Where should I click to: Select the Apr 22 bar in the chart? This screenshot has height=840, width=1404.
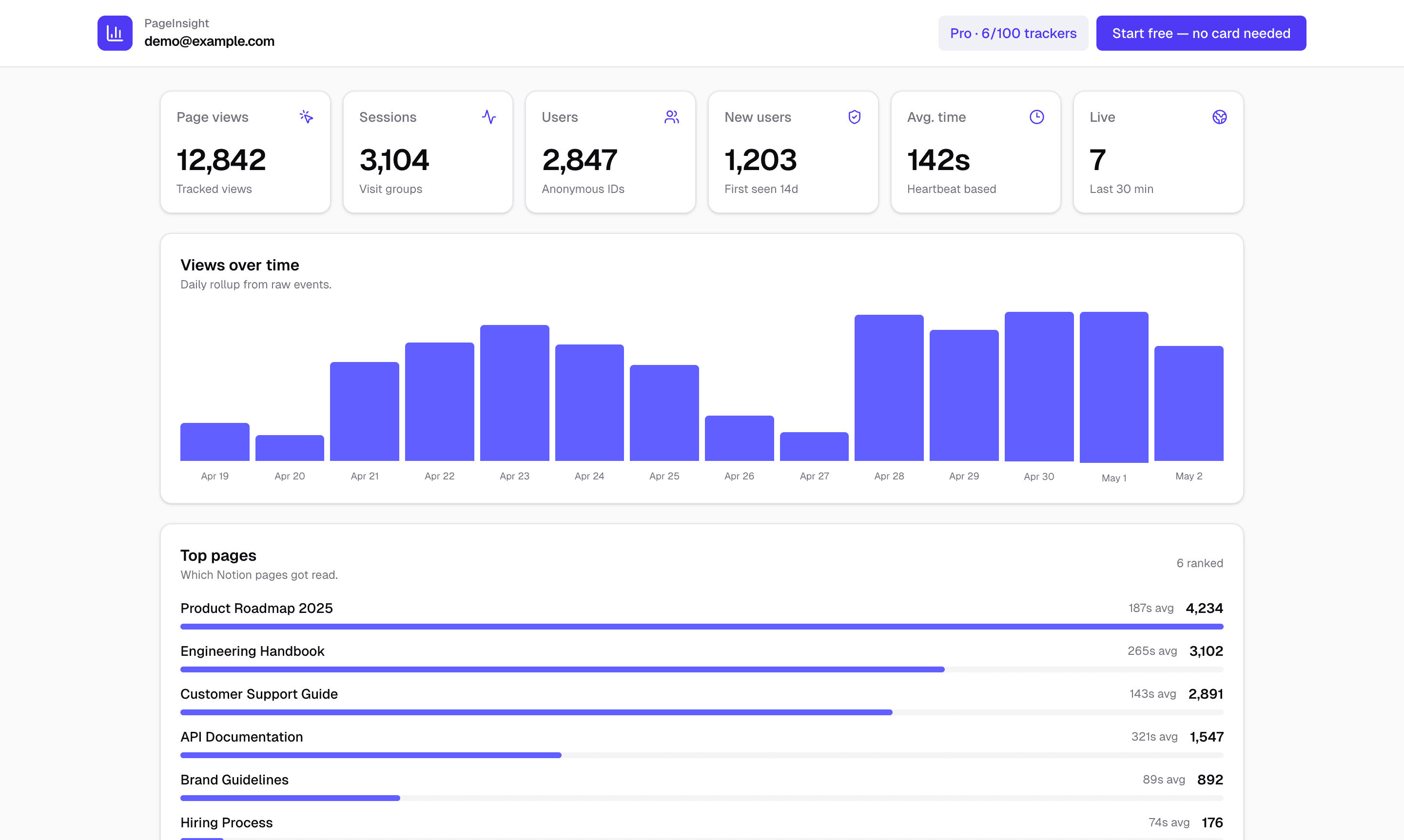[x=440, y=401]
